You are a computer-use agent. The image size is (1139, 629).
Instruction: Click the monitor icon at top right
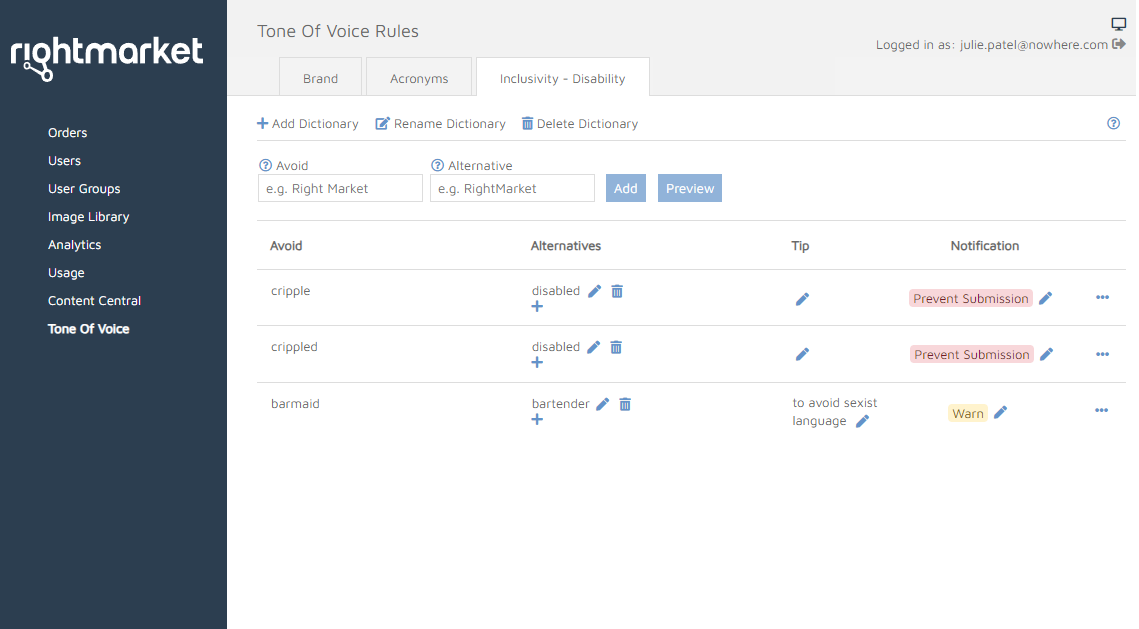coord(1119,24)
